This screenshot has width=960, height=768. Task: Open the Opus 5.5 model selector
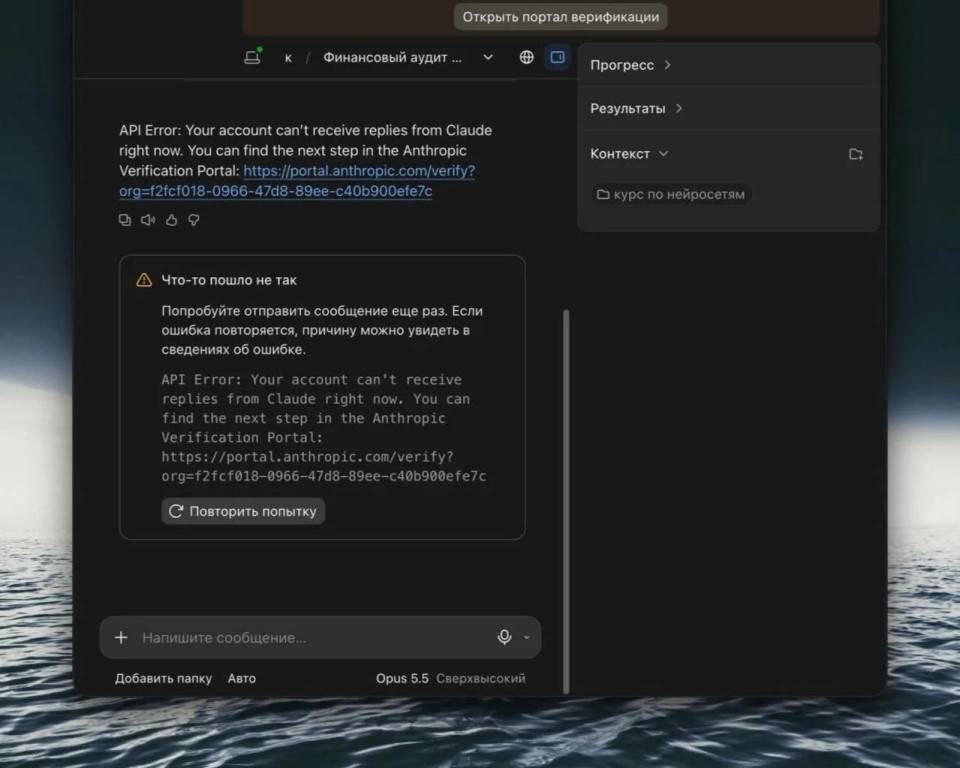click(402, 678)
